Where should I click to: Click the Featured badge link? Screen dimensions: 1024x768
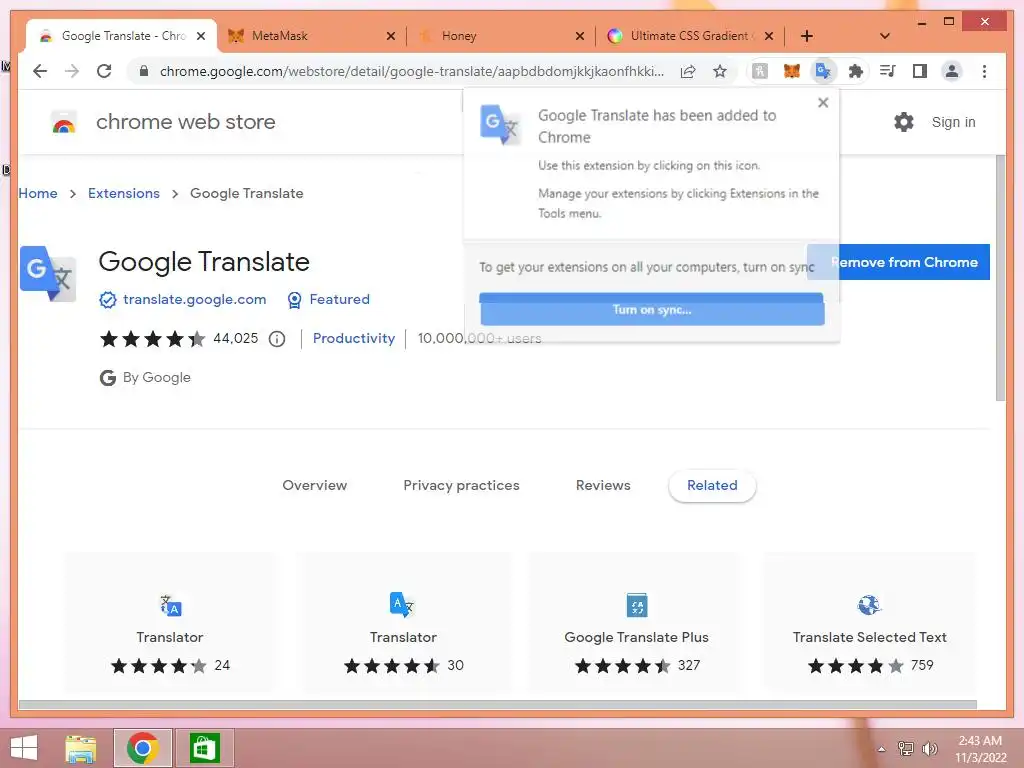tap(339, 299)
